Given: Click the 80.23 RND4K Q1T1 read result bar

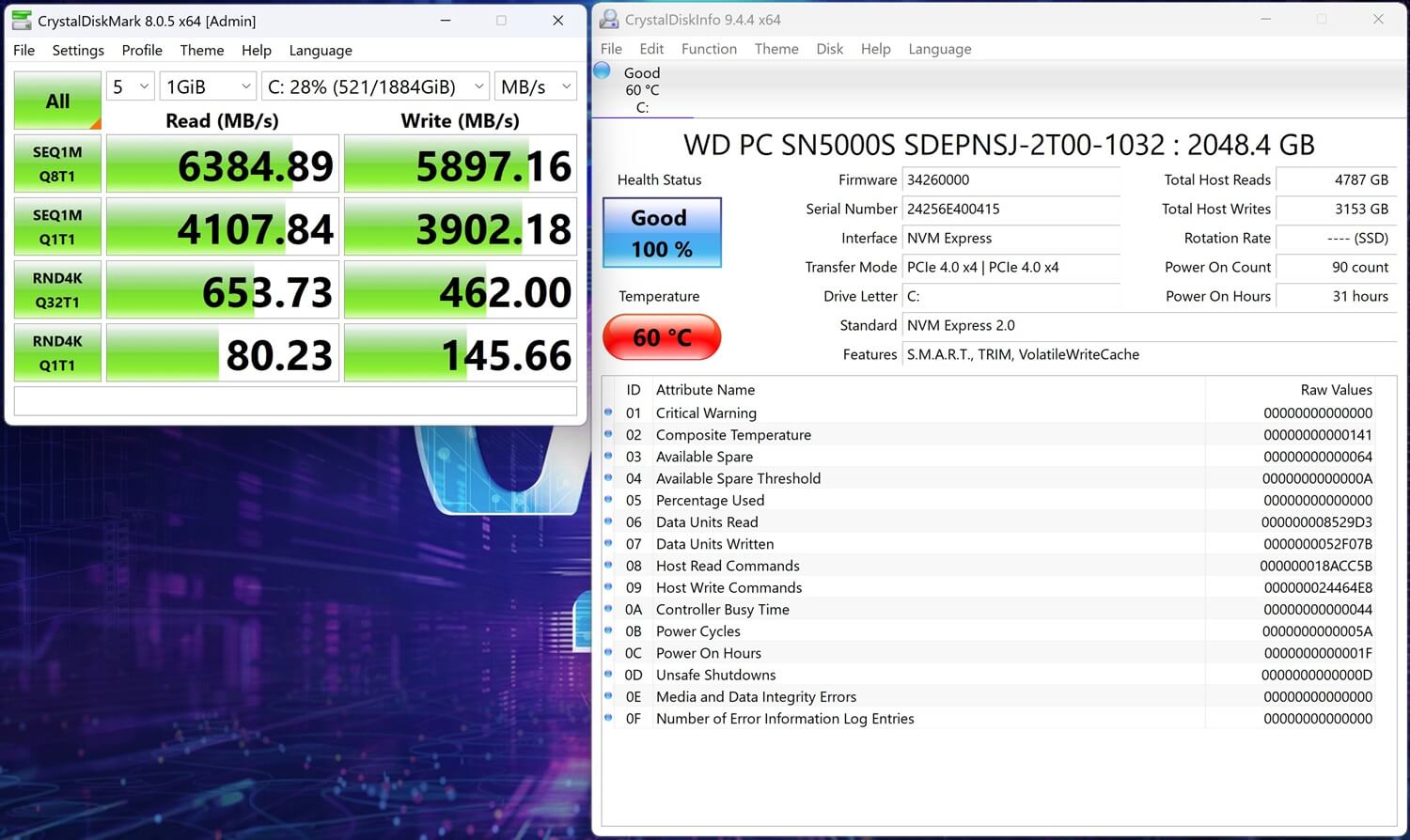Looking at the screenshot, I should [x=223, y=352].
